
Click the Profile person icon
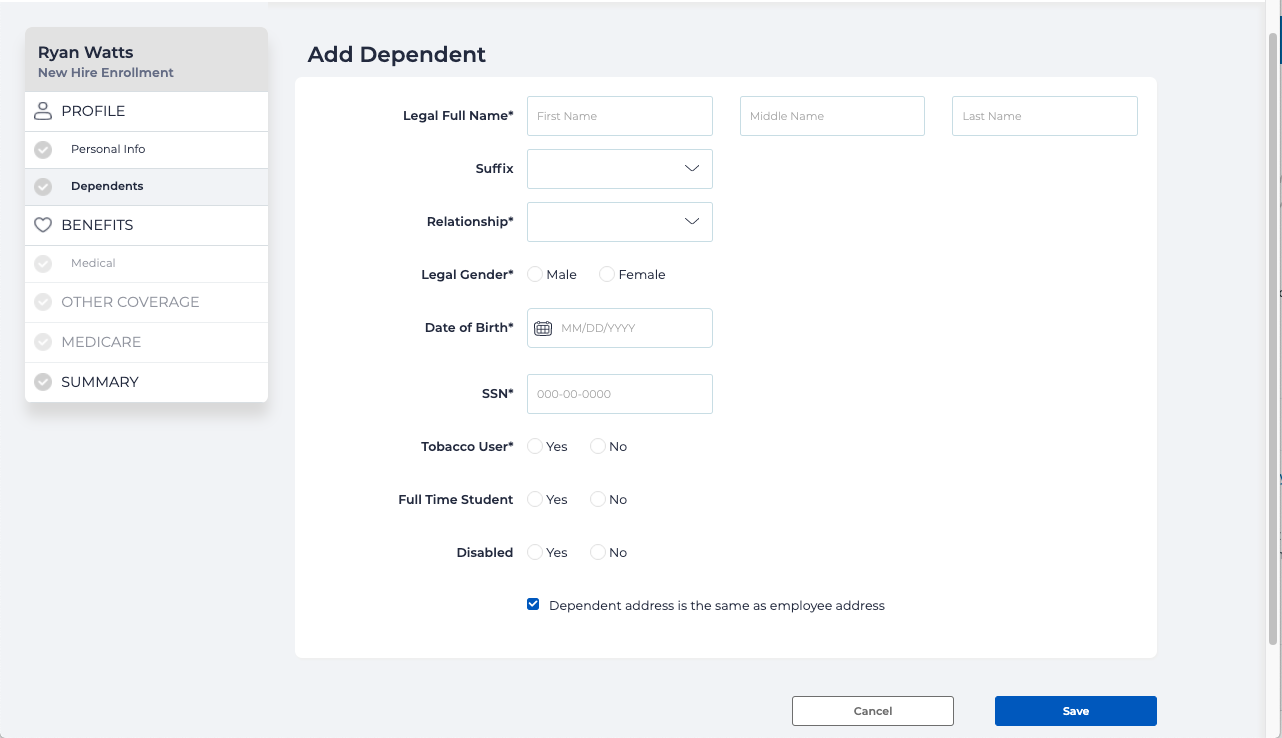tap(43, 110)
